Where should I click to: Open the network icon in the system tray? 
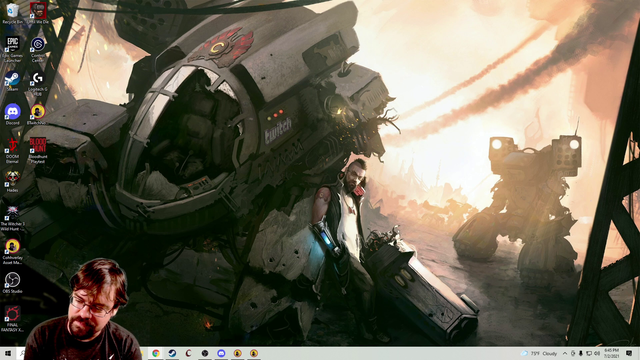589,353
